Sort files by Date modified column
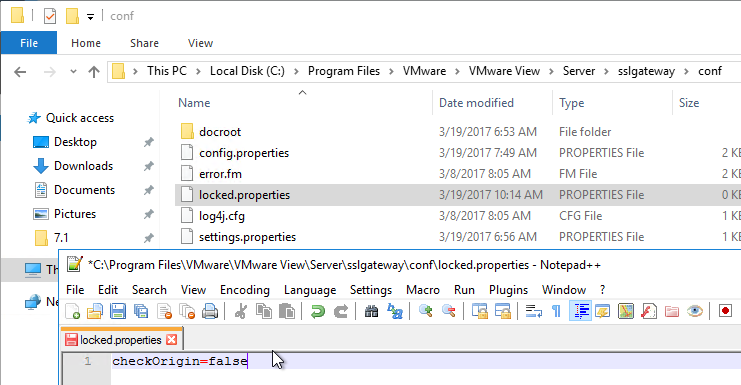The height and width of the screenshot is (385, 741). click(476, 103)
